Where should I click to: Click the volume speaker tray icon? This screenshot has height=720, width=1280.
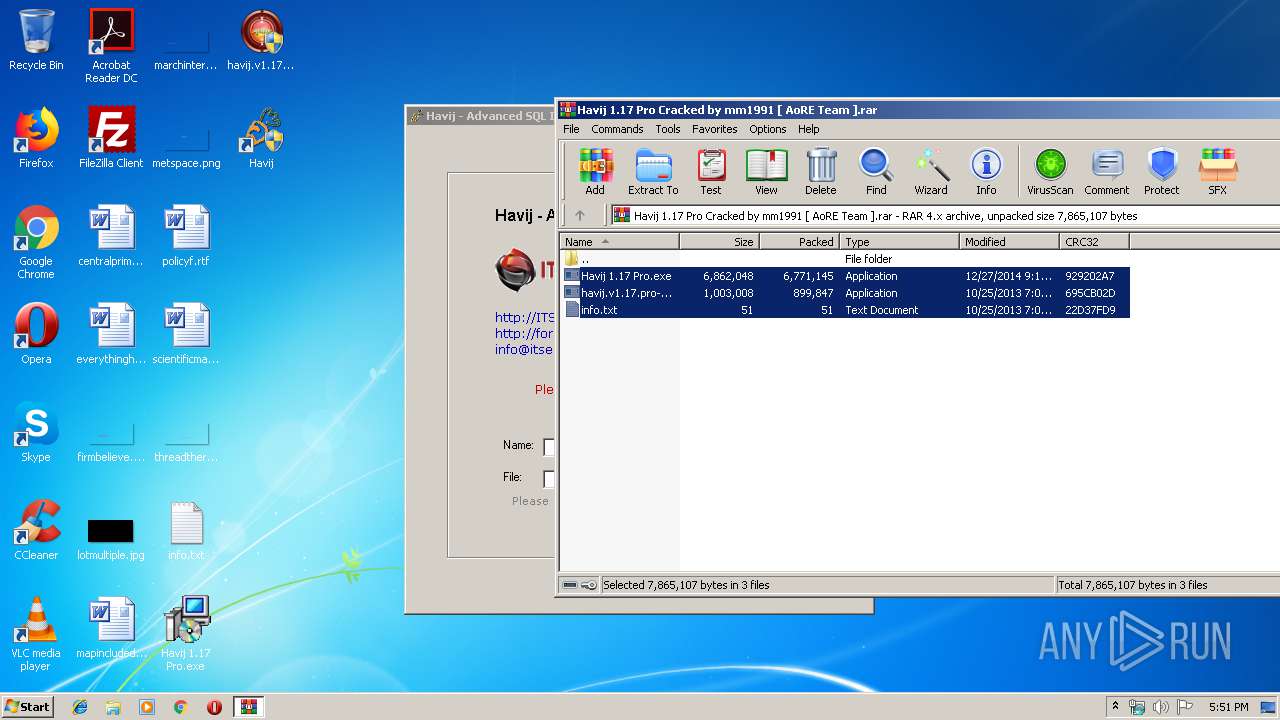point(1161,707)
